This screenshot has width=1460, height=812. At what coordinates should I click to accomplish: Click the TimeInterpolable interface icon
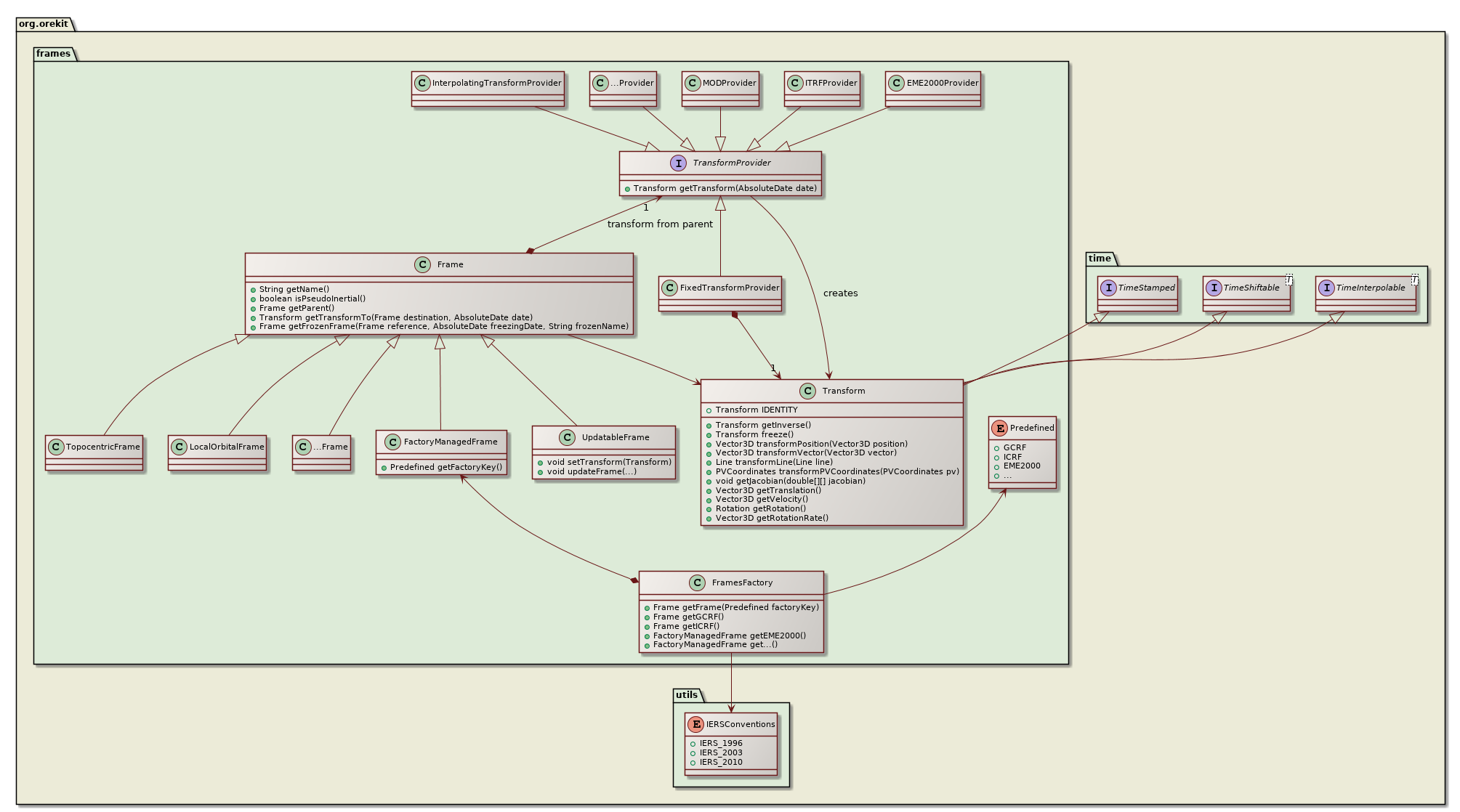click(x=1326, y=288)
